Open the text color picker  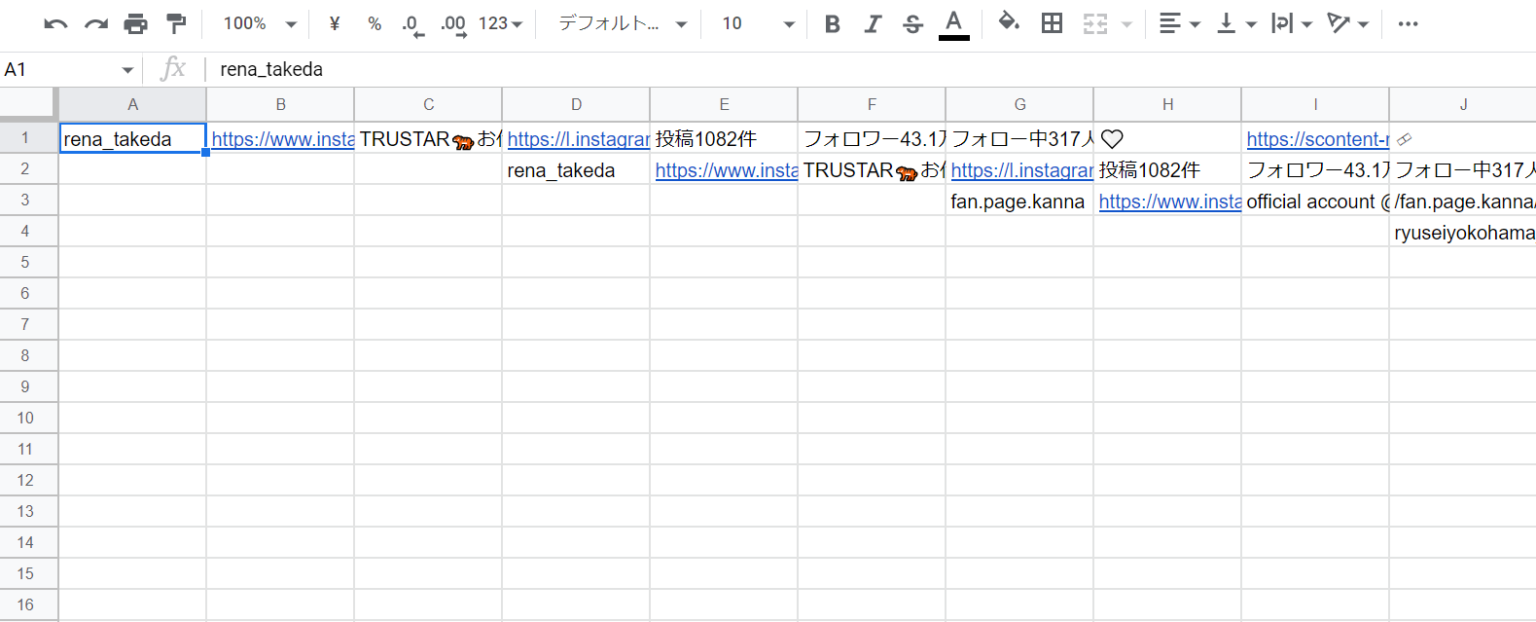(953, 22)
